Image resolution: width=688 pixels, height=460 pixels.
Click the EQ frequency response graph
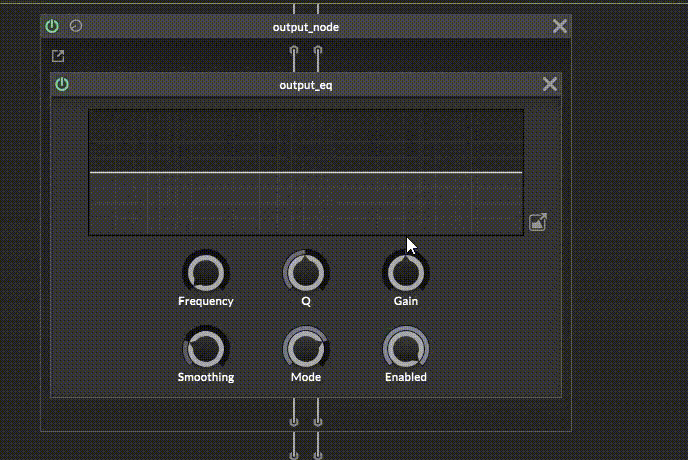pyautogui.click(x=305, y=172)
